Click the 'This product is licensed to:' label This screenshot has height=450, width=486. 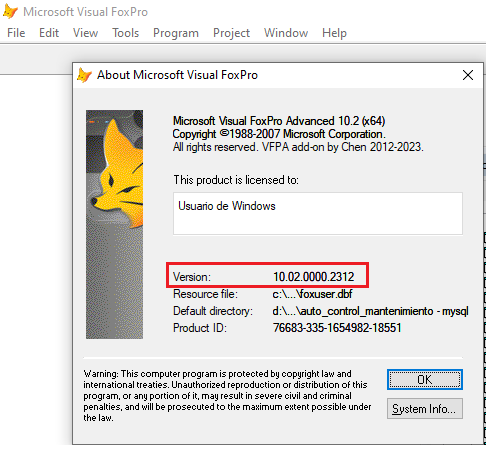tap(236, 180)
